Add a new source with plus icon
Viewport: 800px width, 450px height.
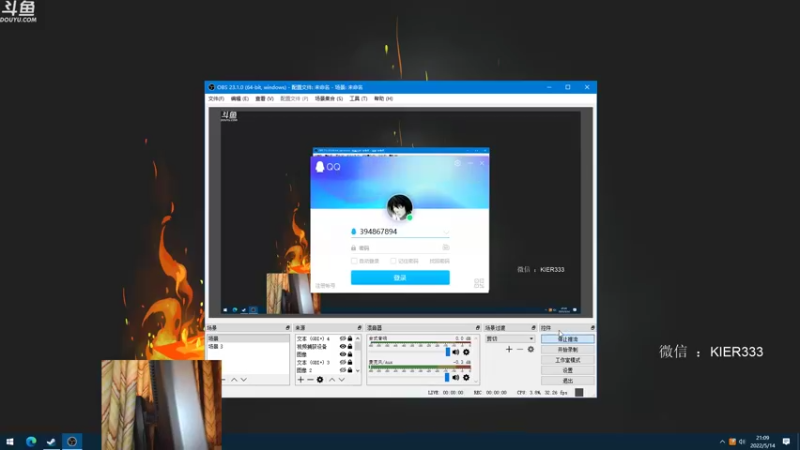(301, 380)
